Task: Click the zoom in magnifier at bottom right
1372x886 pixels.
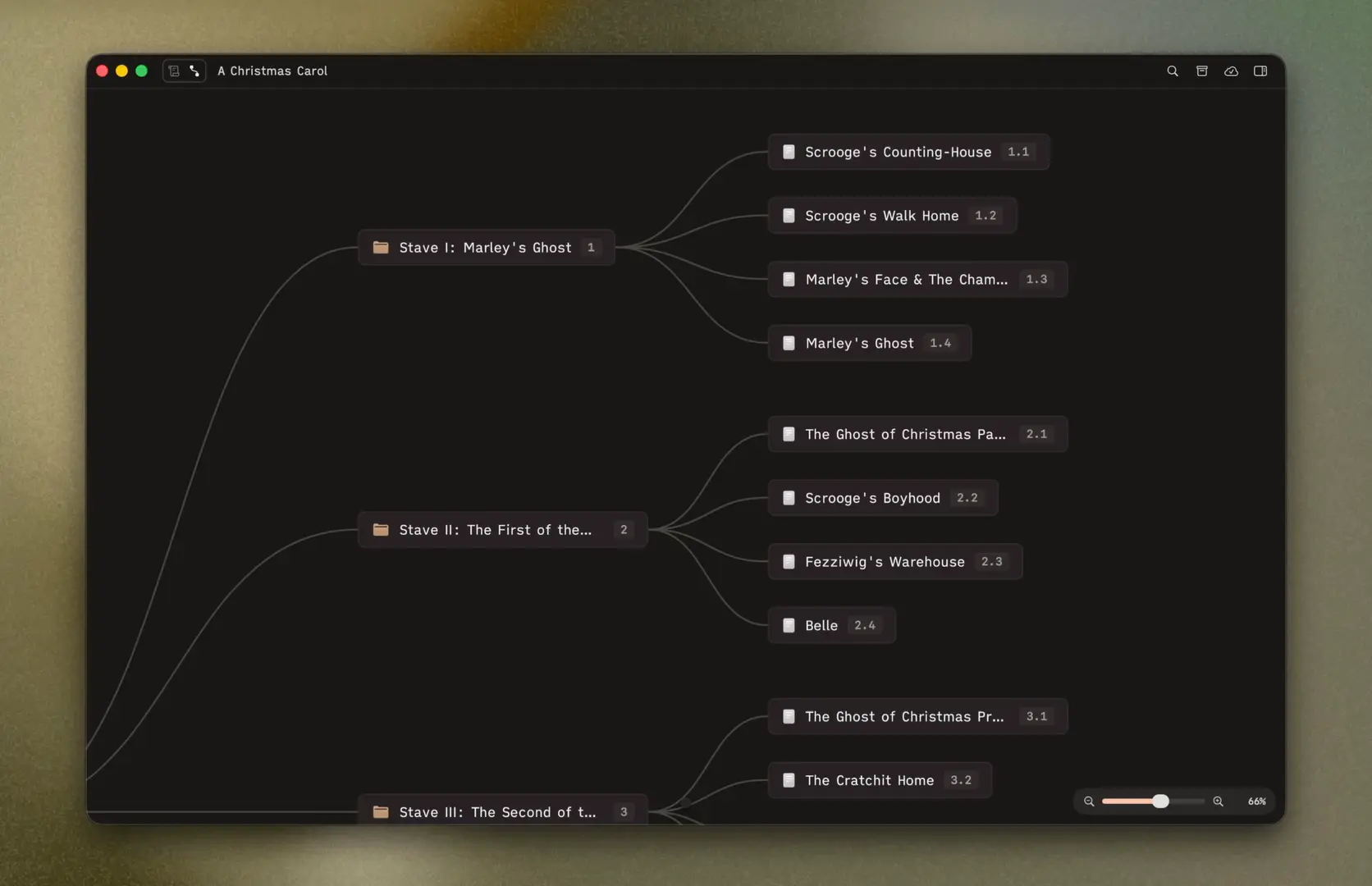Action: [x=1218, y=802]
